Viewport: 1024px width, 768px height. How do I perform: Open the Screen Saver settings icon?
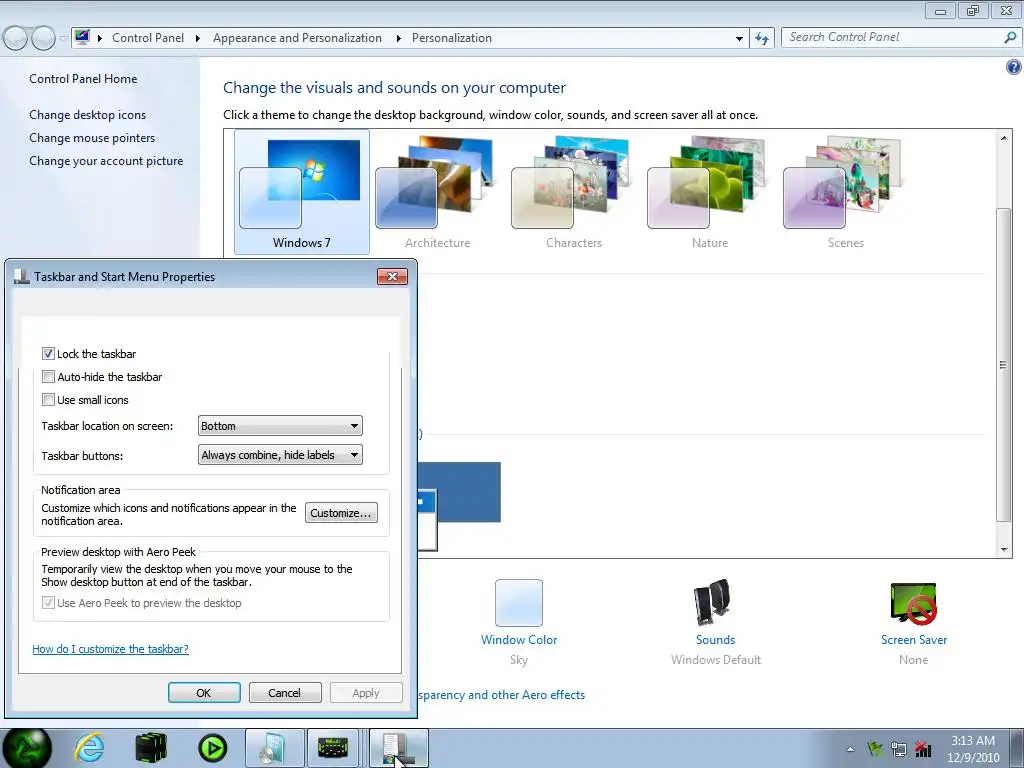click(x=913, y=603)
